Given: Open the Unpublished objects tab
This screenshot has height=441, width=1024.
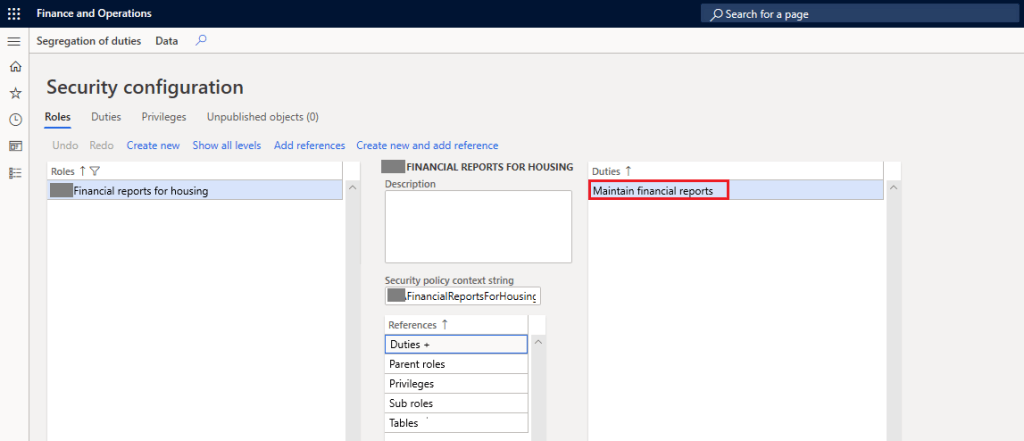Looking at the screenshot, I should 262,117.
